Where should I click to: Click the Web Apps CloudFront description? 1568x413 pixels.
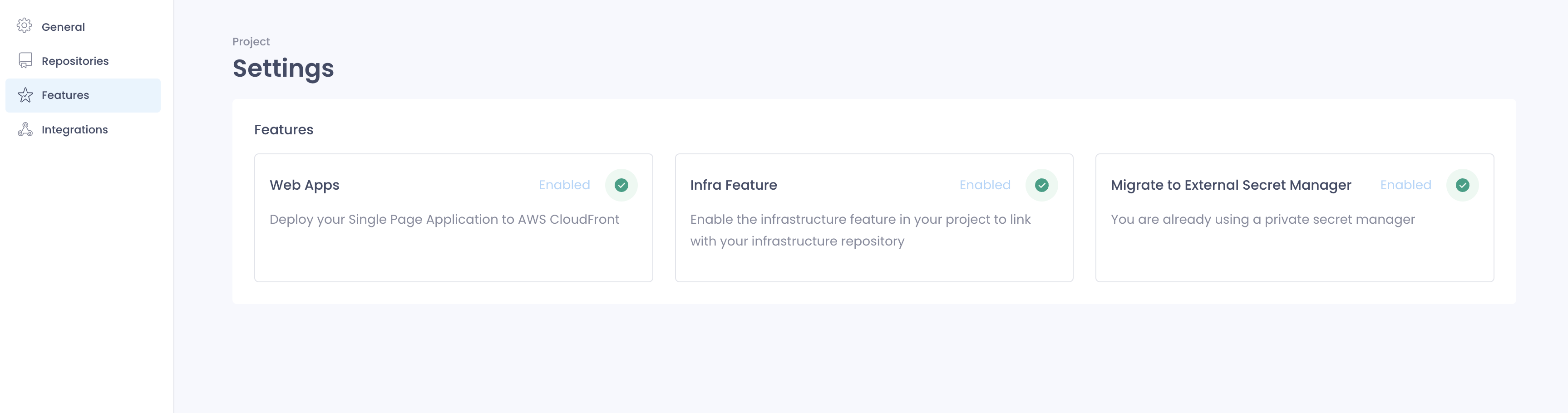point(444,220)
